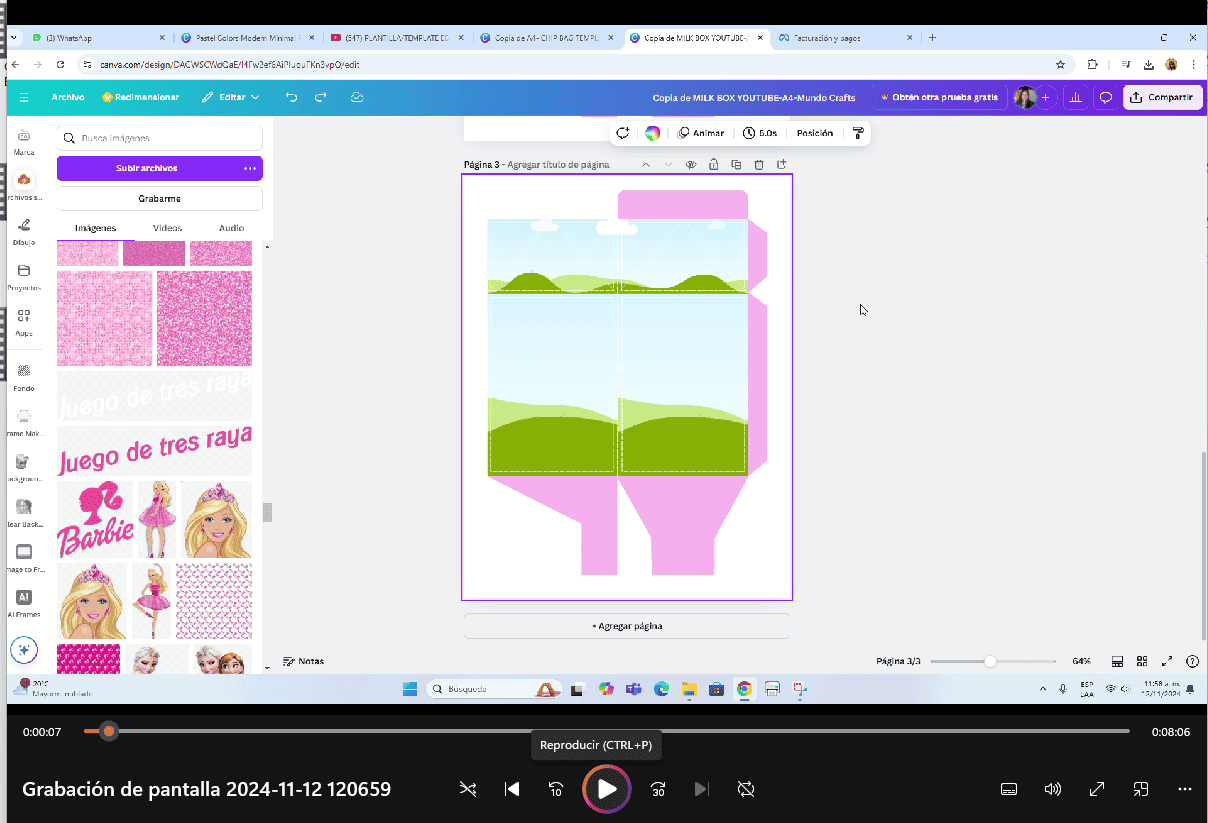The image size is (1208, 823).
Task: Open Subir archivos more options dots
Action: point(250,168)
